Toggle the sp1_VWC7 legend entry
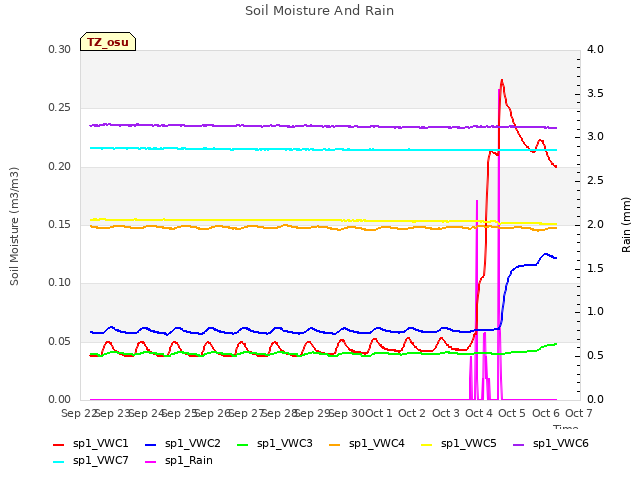The width and height of the screenshot is (640, 480). click(x=91, y=461)
